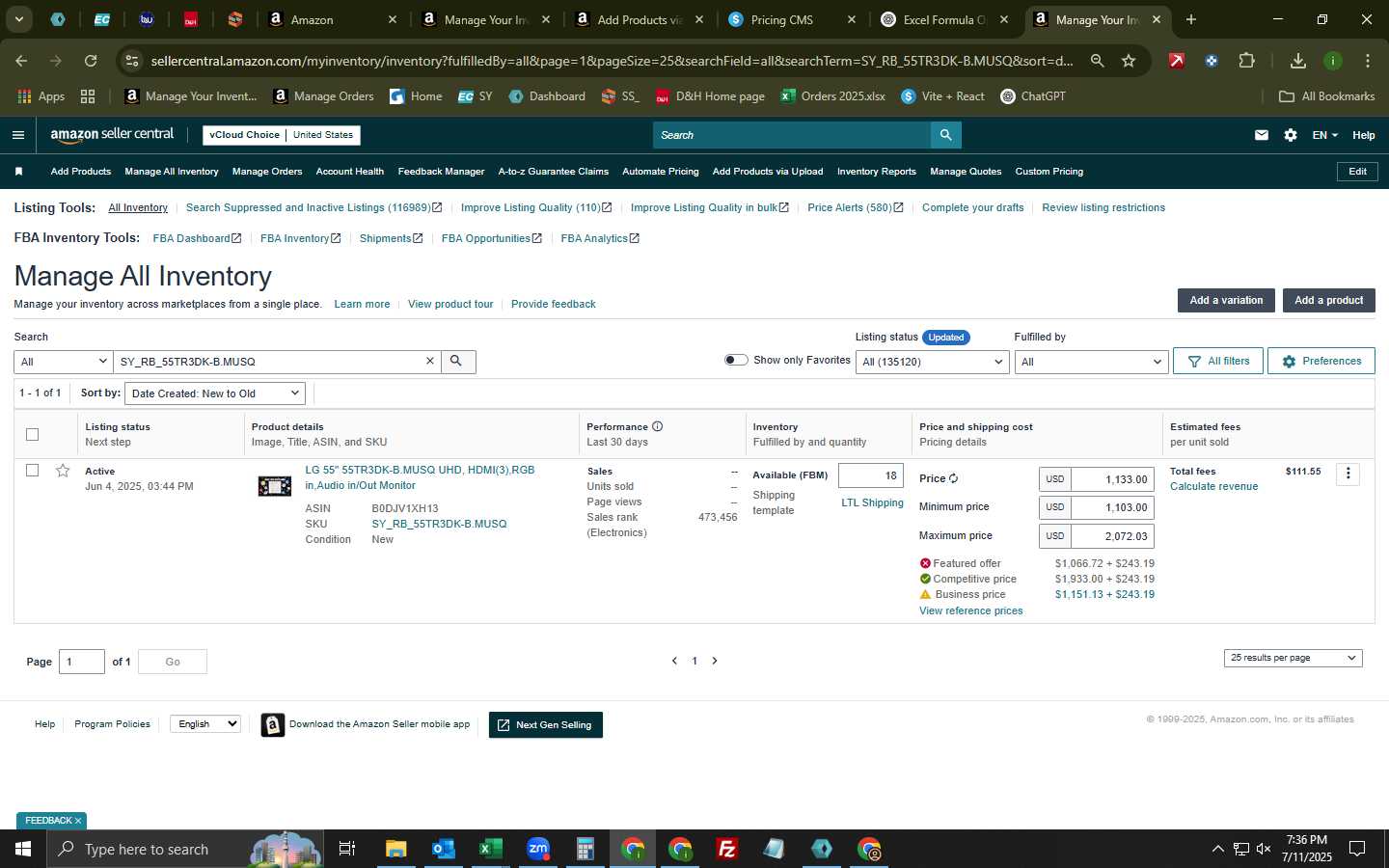Check the checkbox for the LG monitor listing
This screenshot has width=1389, height=868.
32,471
